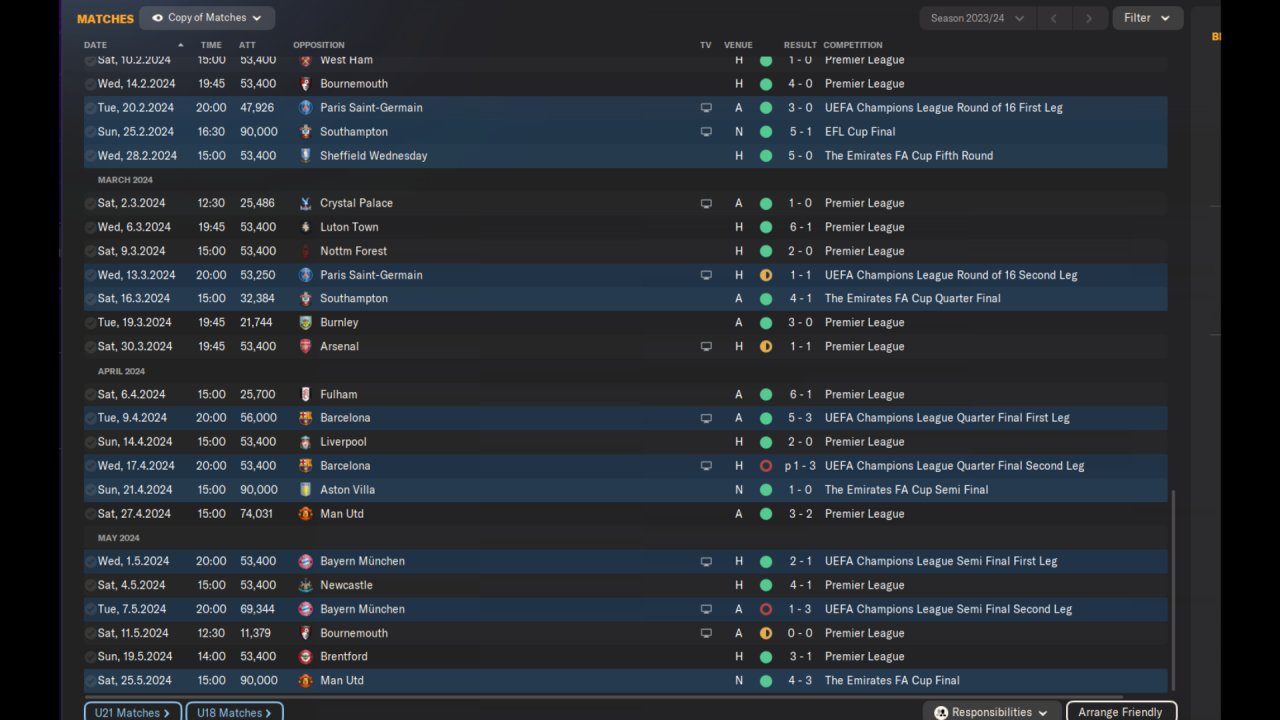Click the Arsenal club badge icon
The height and width of the screenshot is (720, 1280).
click(x=306, y=347)
